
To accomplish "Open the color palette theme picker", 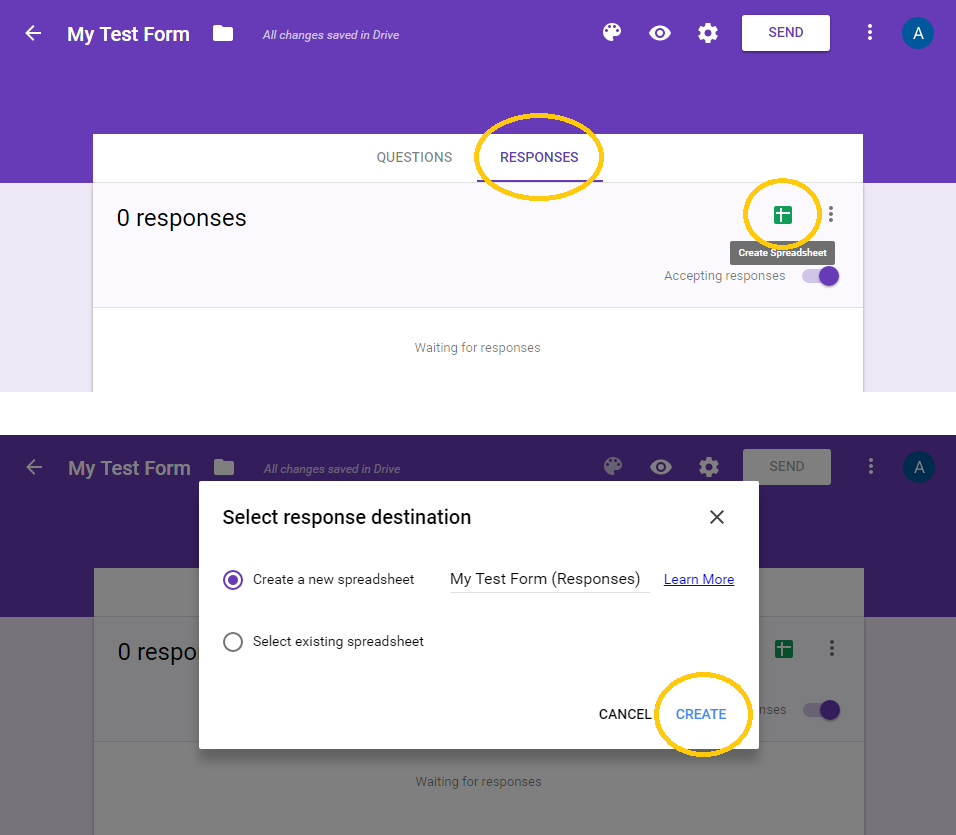I will [x=612, y=33].
